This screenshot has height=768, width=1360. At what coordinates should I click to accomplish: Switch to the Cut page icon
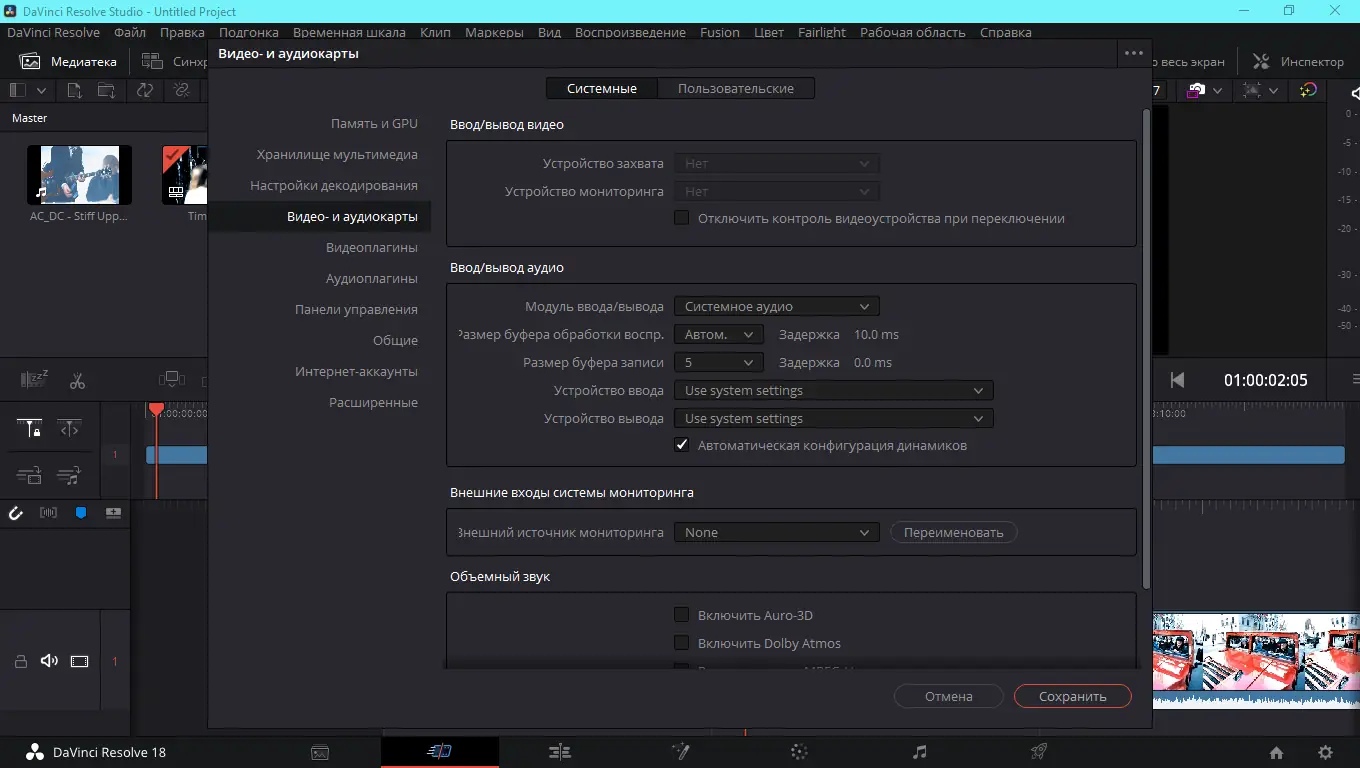(440, 752)
